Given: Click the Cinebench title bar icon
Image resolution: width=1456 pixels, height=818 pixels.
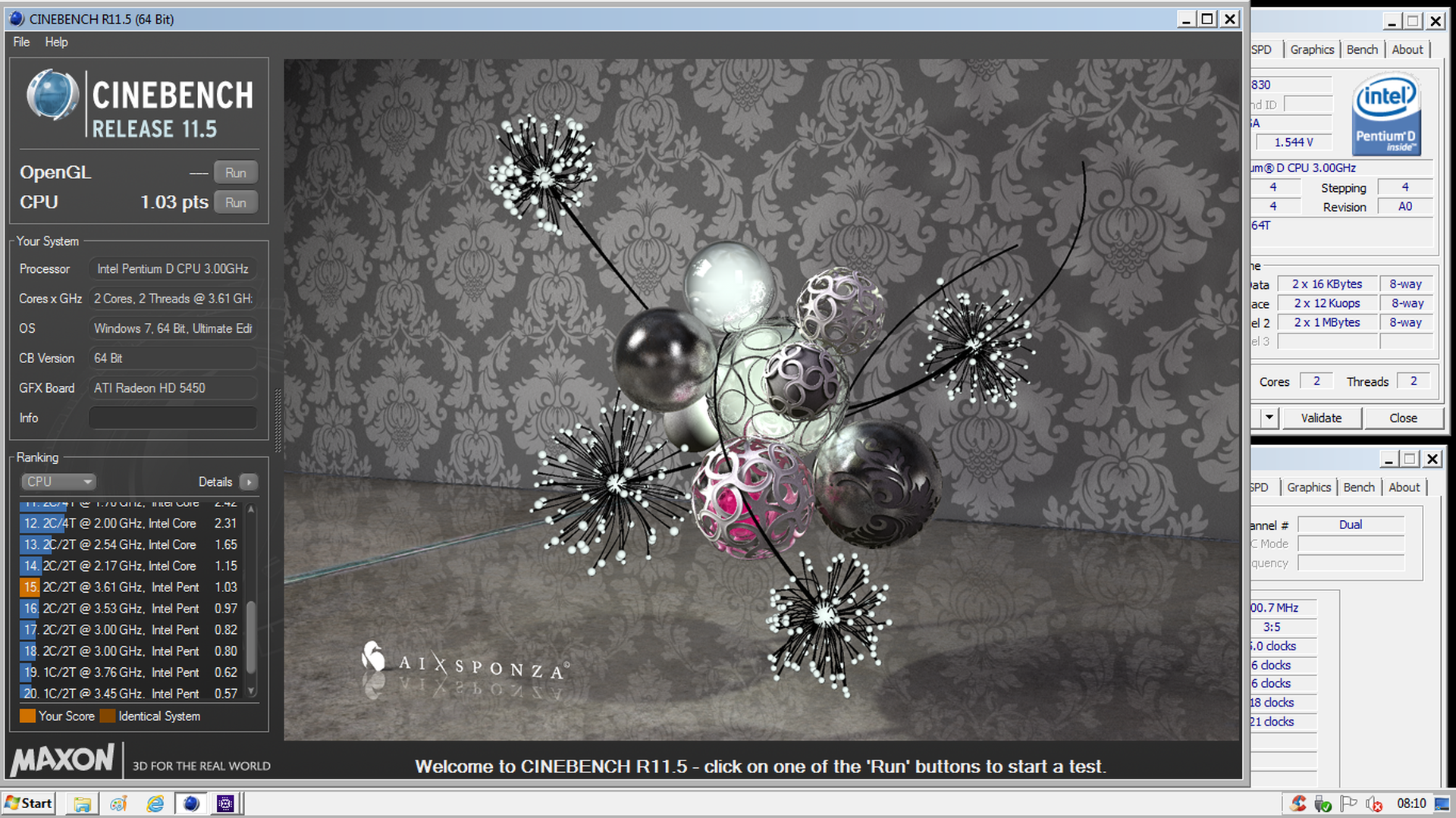Looking at the screenshot, I should click(17, 19).
